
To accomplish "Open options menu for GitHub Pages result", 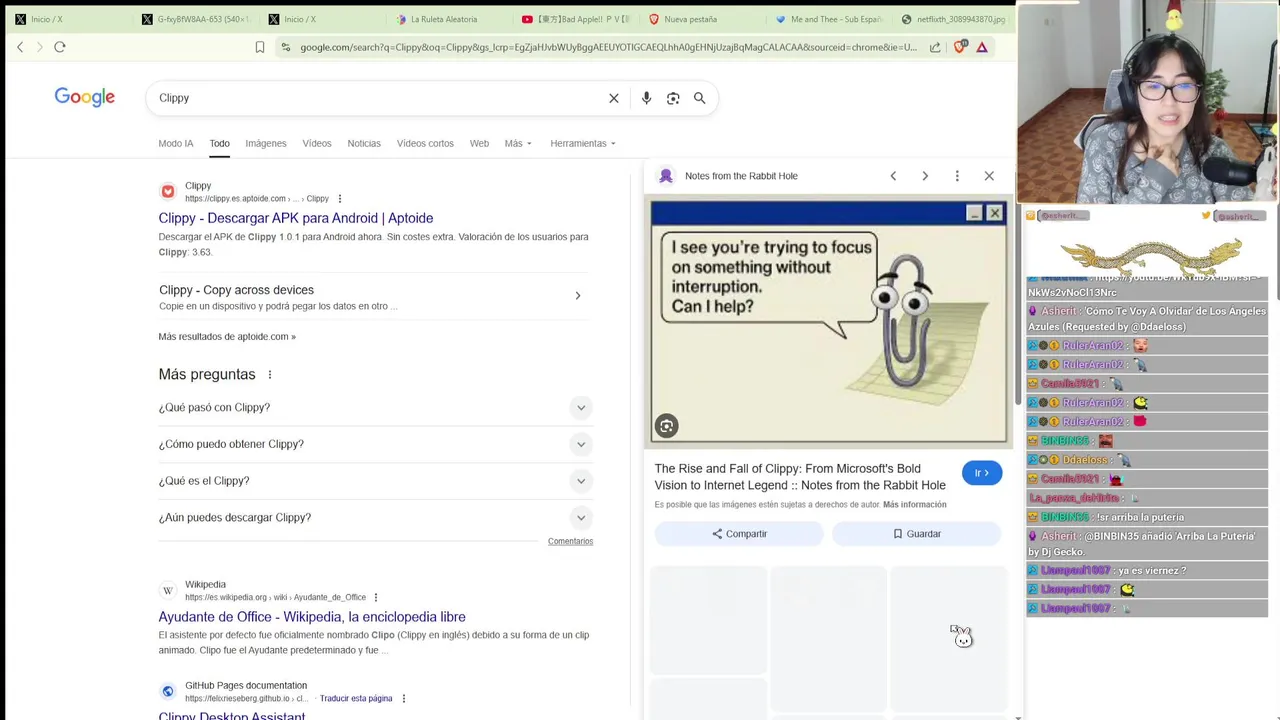I will (404, 698).
